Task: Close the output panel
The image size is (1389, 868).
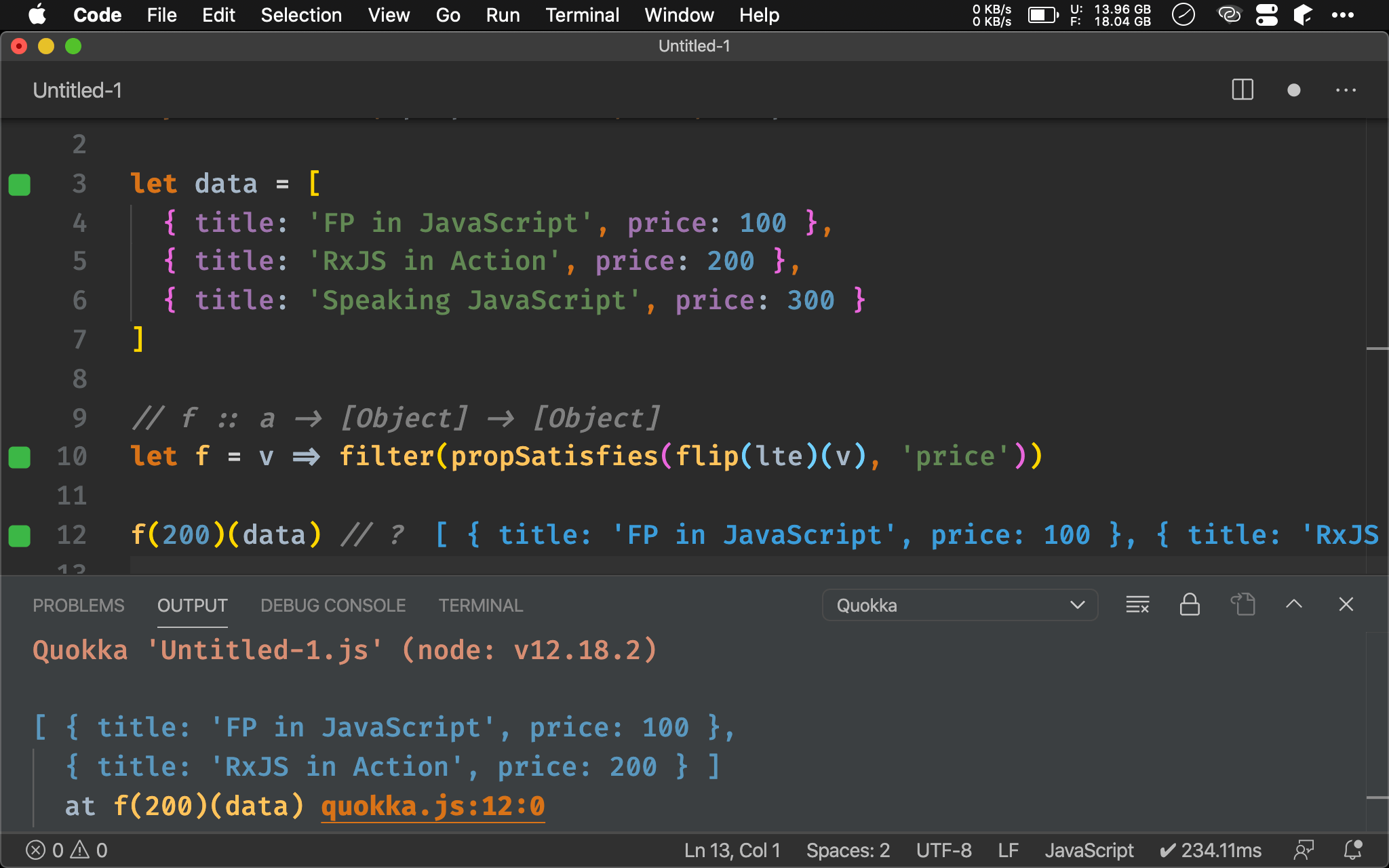Action: click(1346, 604)
